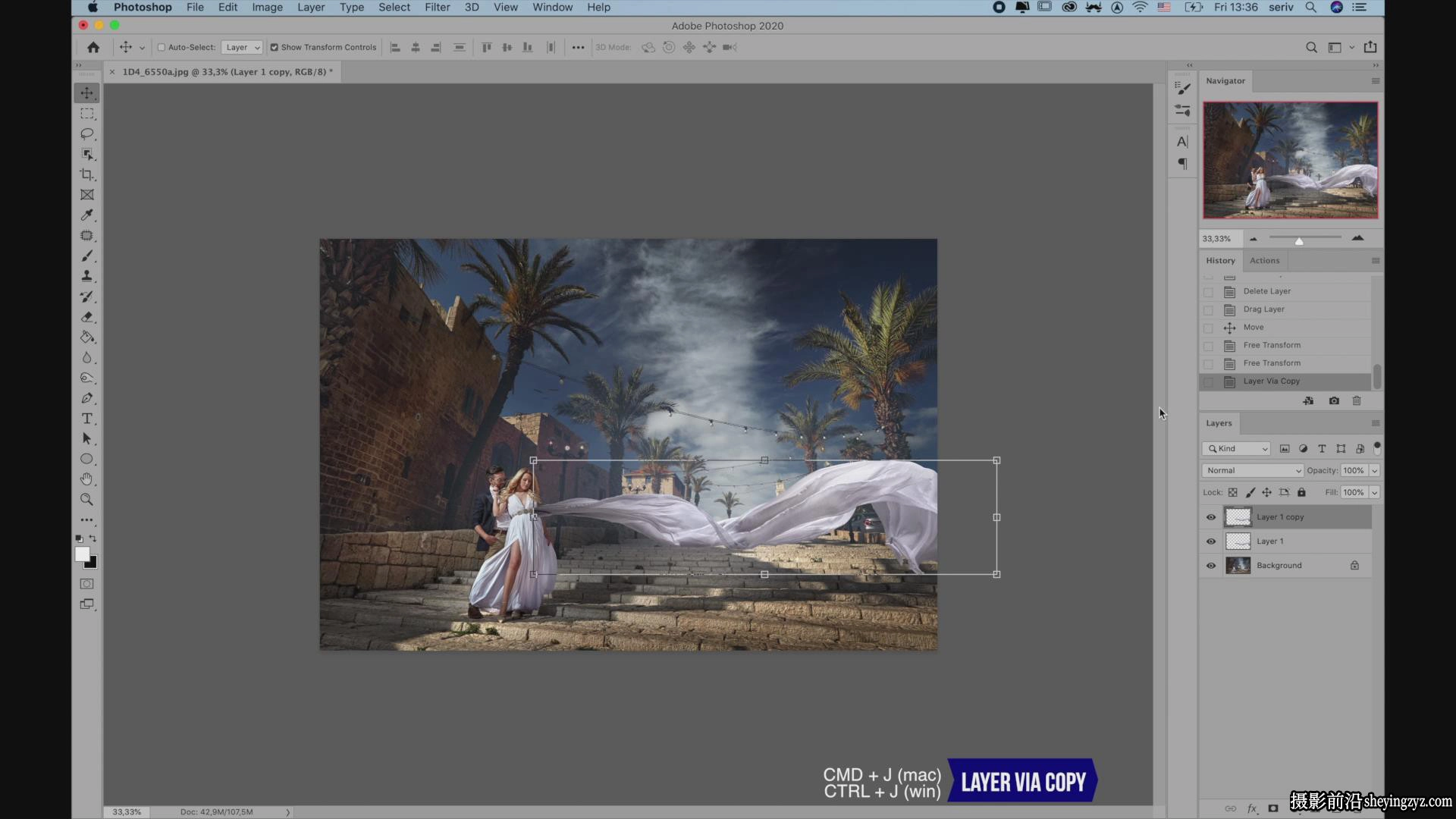Toggle lock all padlock icon
Image resolution: width=1456 pixels, height=819 pixels.
pyautogui.click(x=1301, y=492)
